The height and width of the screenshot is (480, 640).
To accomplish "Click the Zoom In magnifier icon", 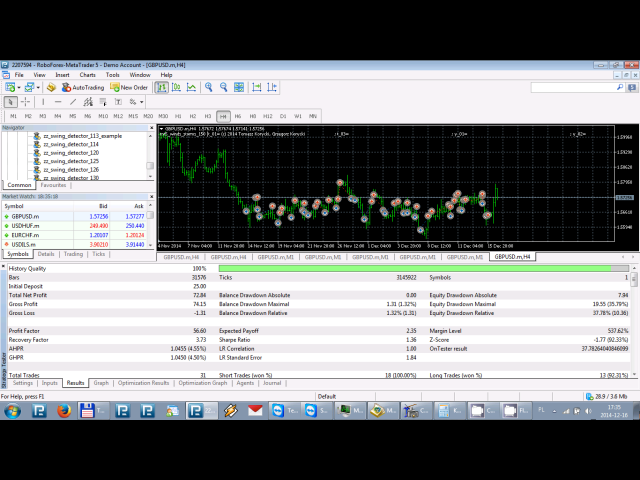I will [209, 87].
